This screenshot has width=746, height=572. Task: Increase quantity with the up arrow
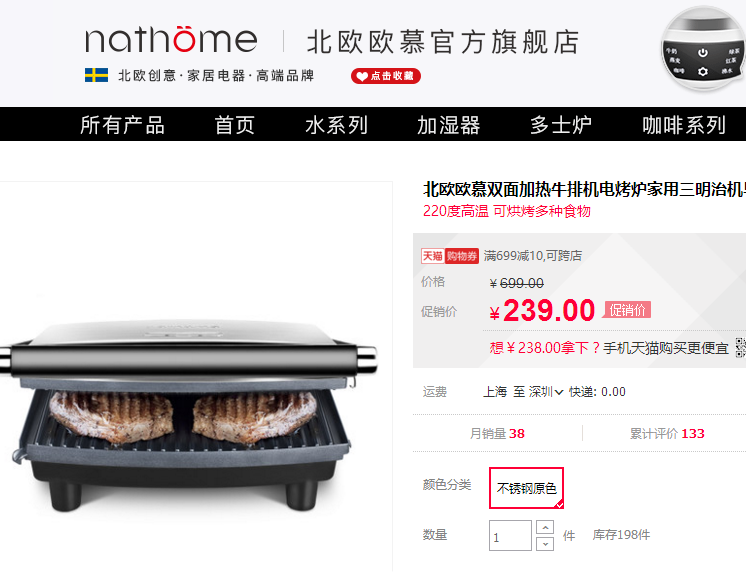point(545,527)
